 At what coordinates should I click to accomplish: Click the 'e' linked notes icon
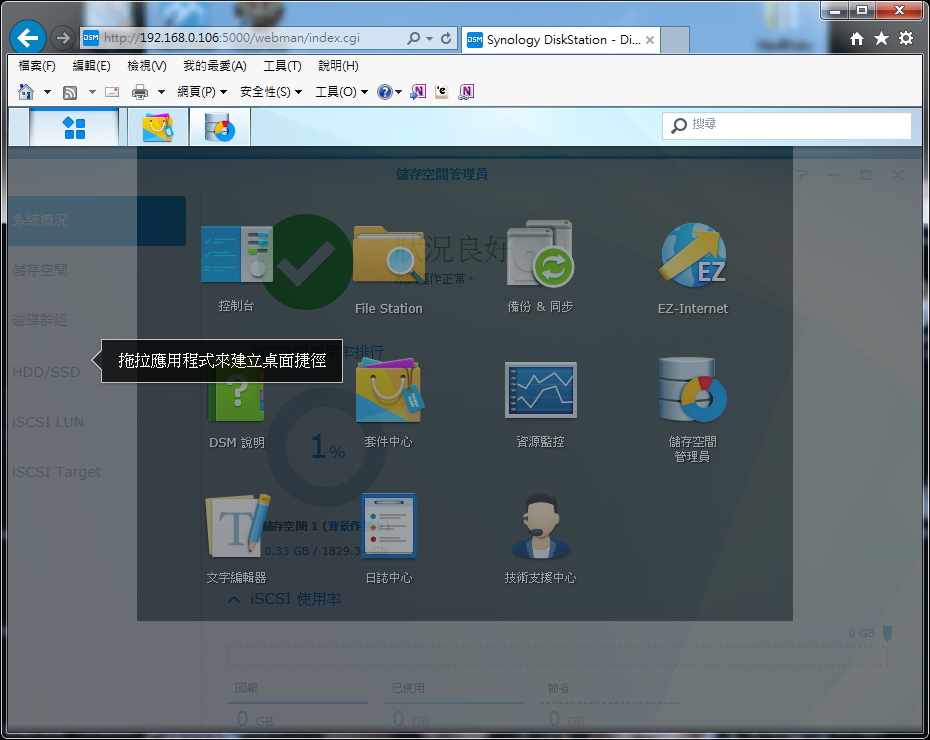[441, 92]
